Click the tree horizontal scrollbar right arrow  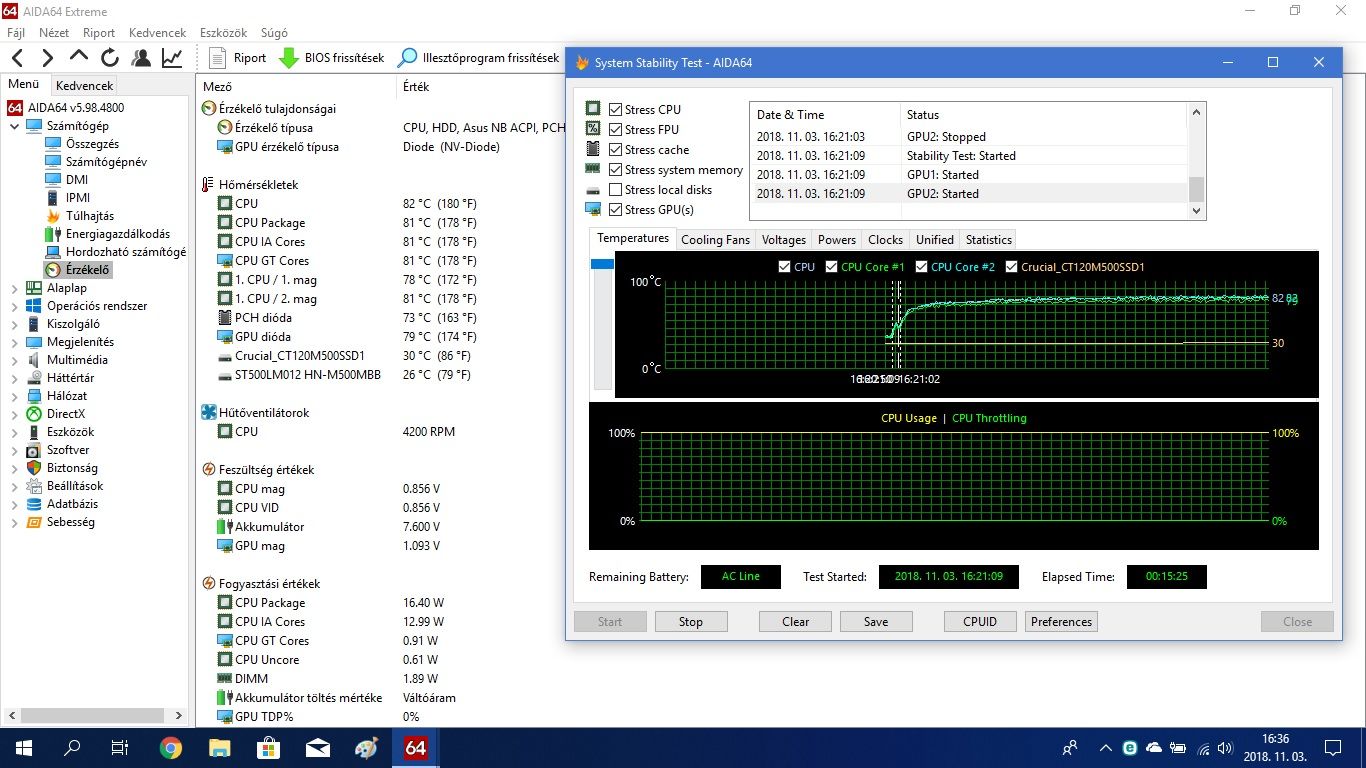pyautogui.click(x=179, y=716)
